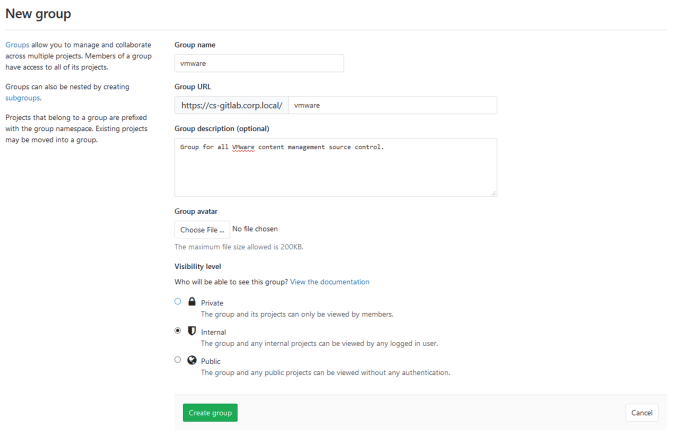Click the textarea resize handle corner
The height and width of the screenshot is (434, 675).
click(493, 193)
